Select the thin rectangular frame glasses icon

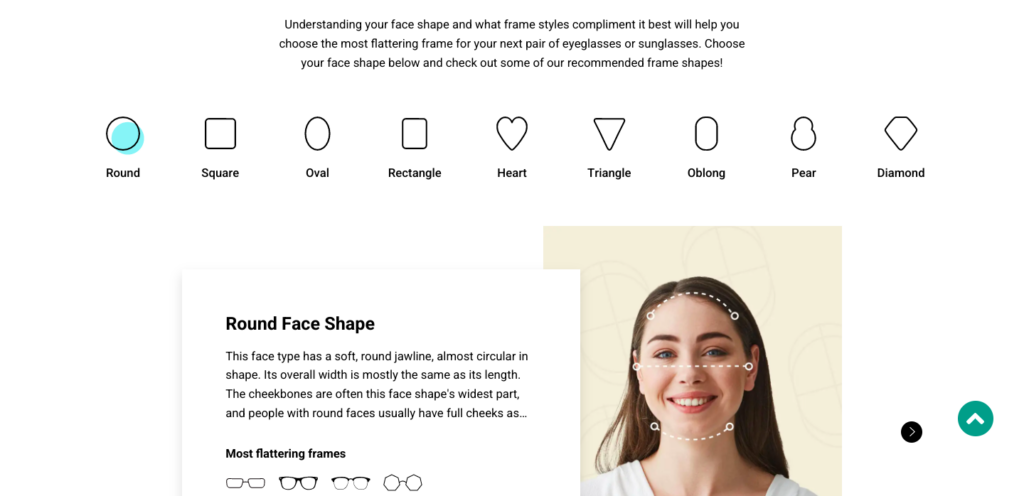pos(246,483)
